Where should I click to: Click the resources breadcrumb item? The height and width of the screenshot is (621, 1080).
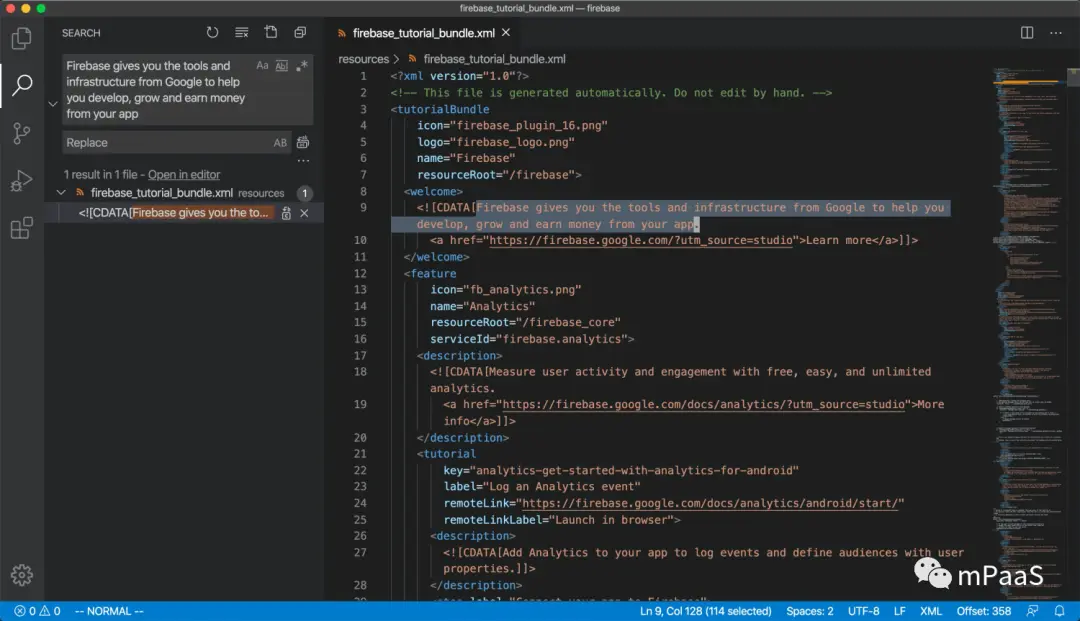click(363, 59)
